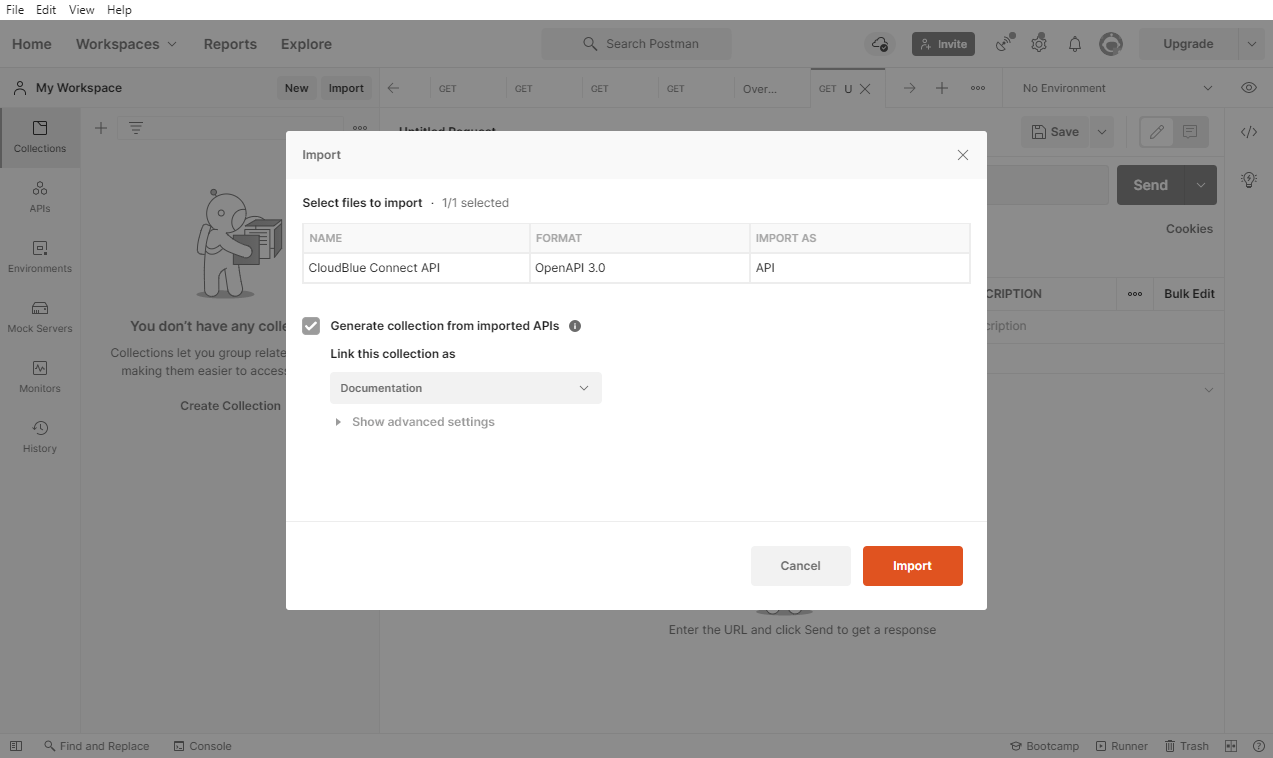Open the Collections sidebar panel

(40, 137)
